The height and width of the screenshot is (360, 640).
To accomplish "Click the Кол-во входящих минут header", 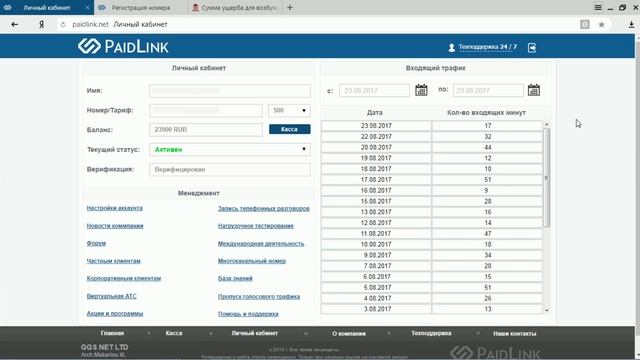I will coord(487,112).
